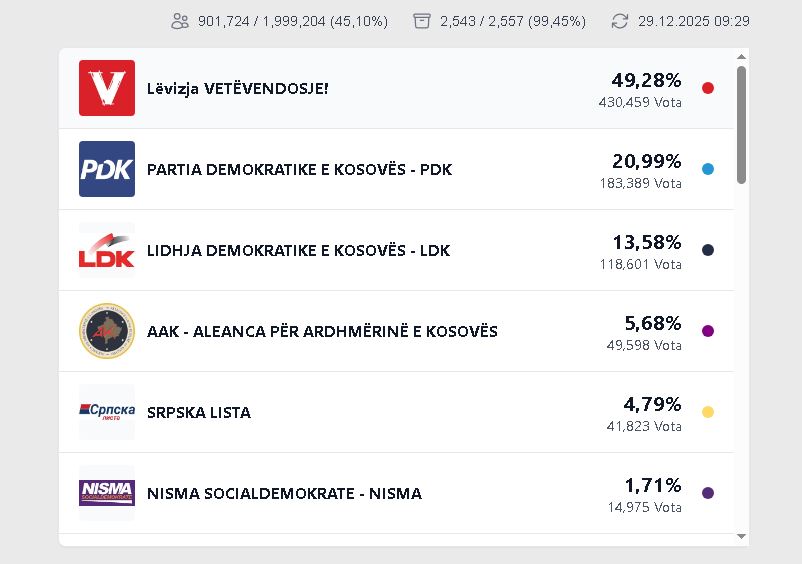Click the LDK party logo
This screenshot has height=564, width=802.
[107, 250]
